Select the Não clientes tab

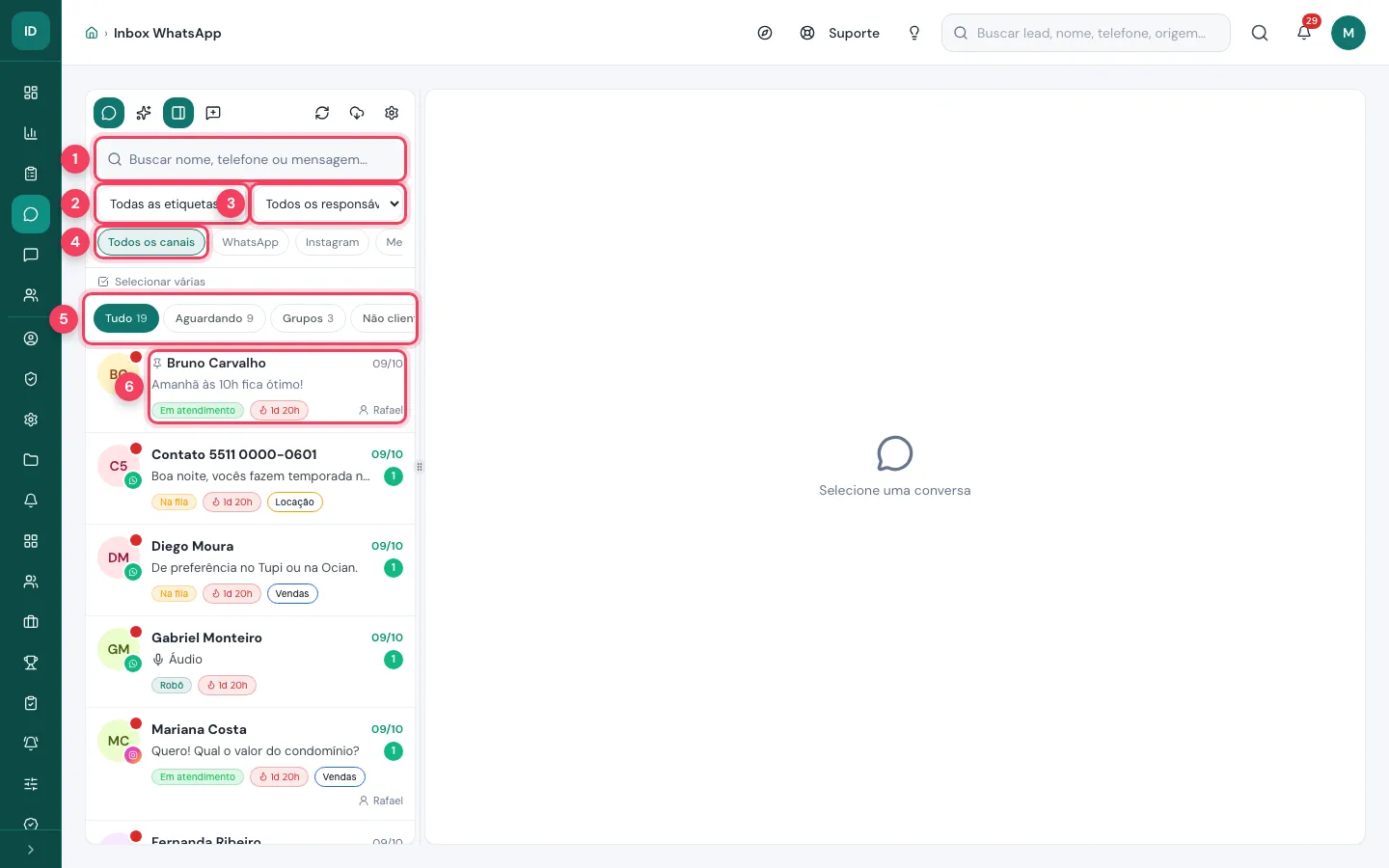tap(385, 318)
